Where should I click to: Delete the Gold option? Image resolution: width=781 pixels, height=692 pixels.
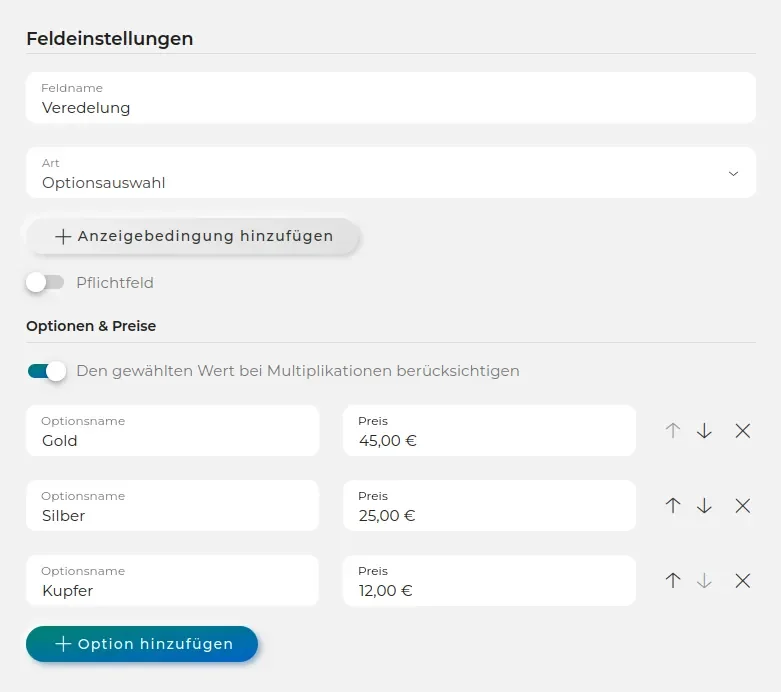tap(743, 430)
